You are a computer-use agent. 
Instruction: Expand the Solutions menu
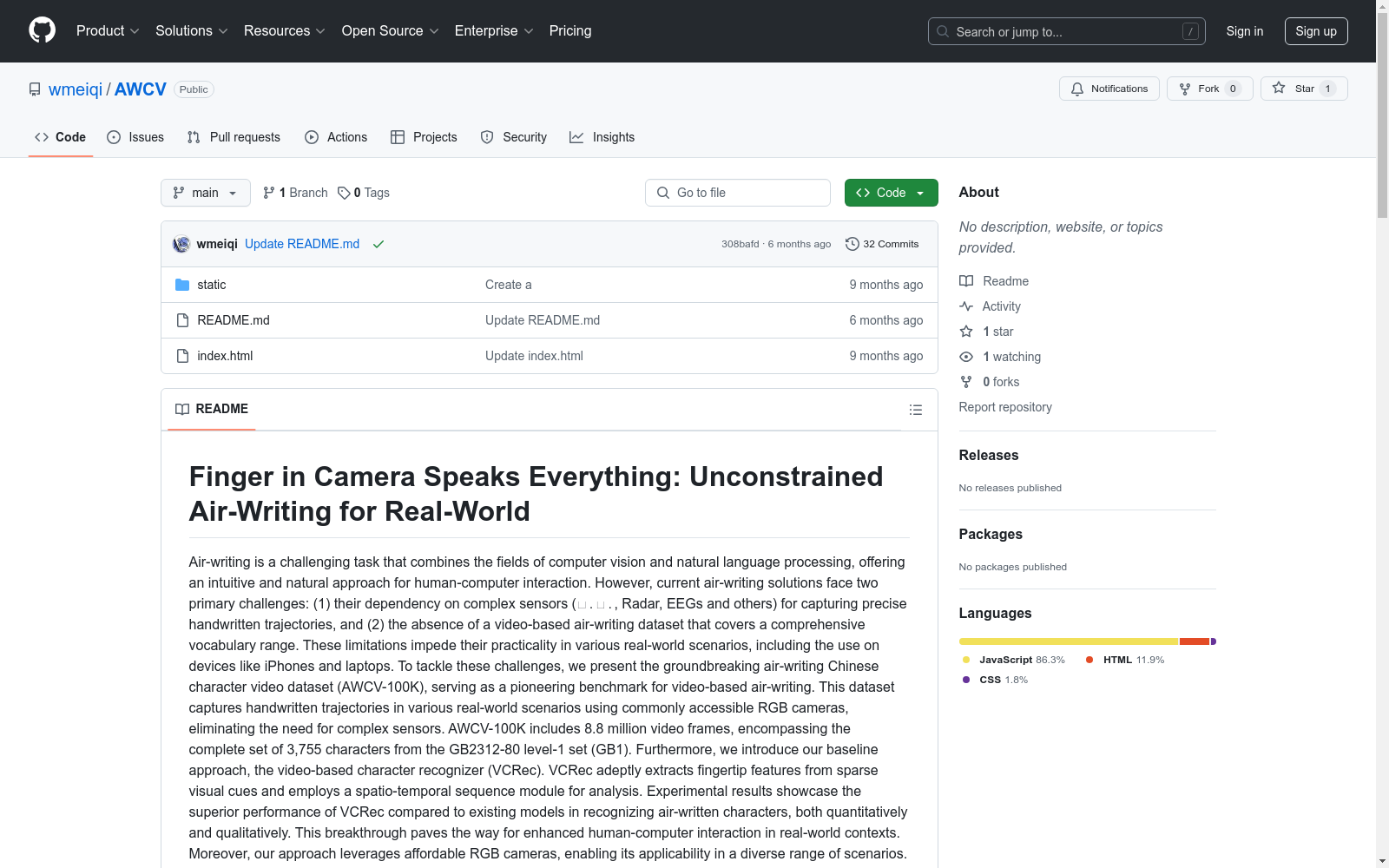pyautogui.click(x=192, y=30)
